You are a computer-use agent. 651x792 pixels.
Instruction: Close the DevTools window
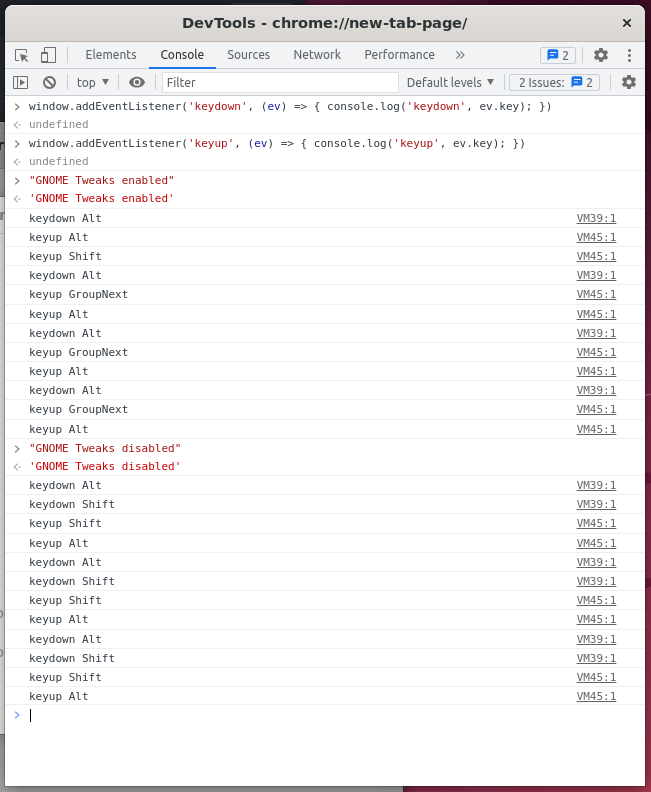point(627,23)
